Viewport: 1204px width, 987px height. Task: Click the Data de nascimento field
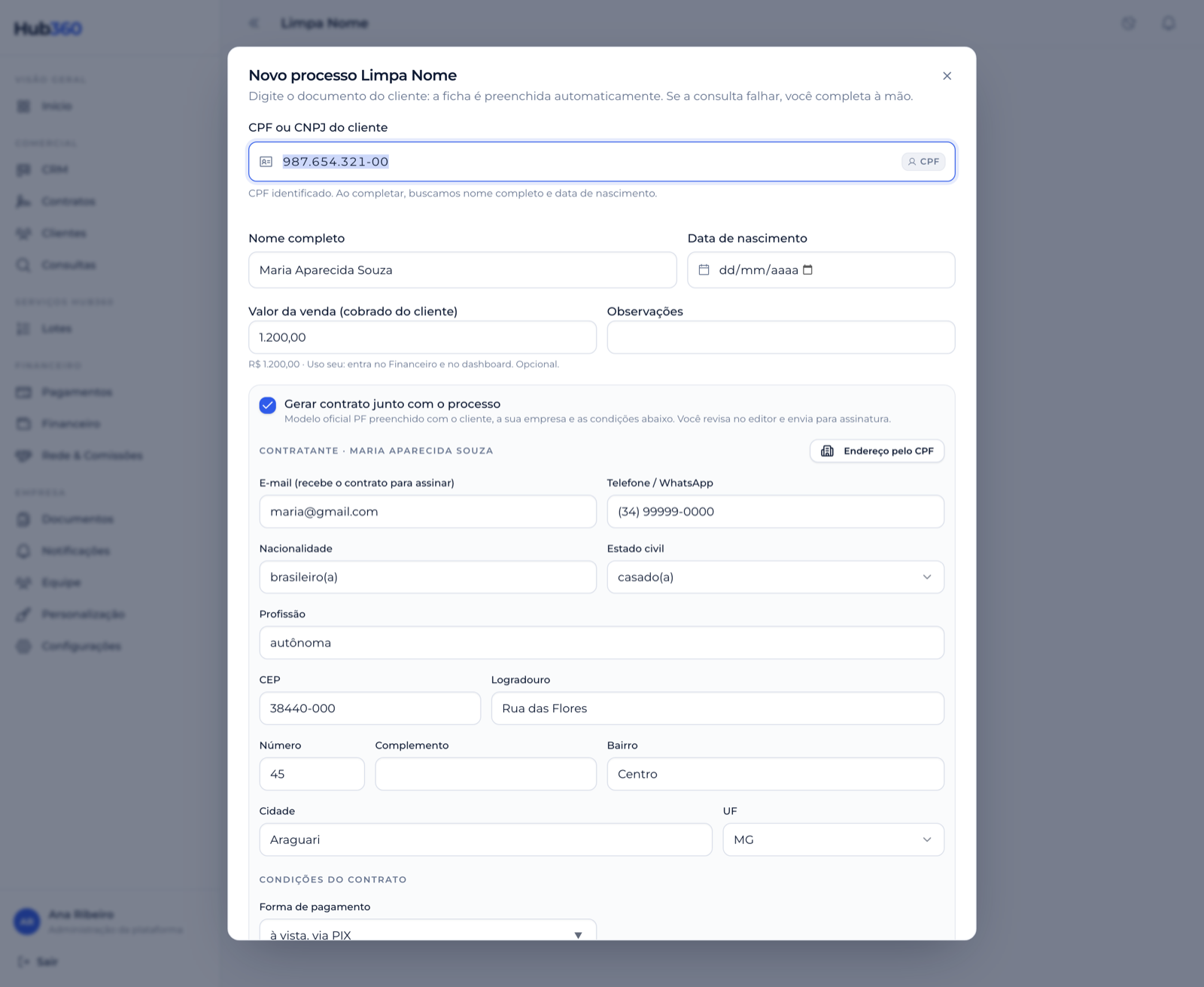click(821, 270)
